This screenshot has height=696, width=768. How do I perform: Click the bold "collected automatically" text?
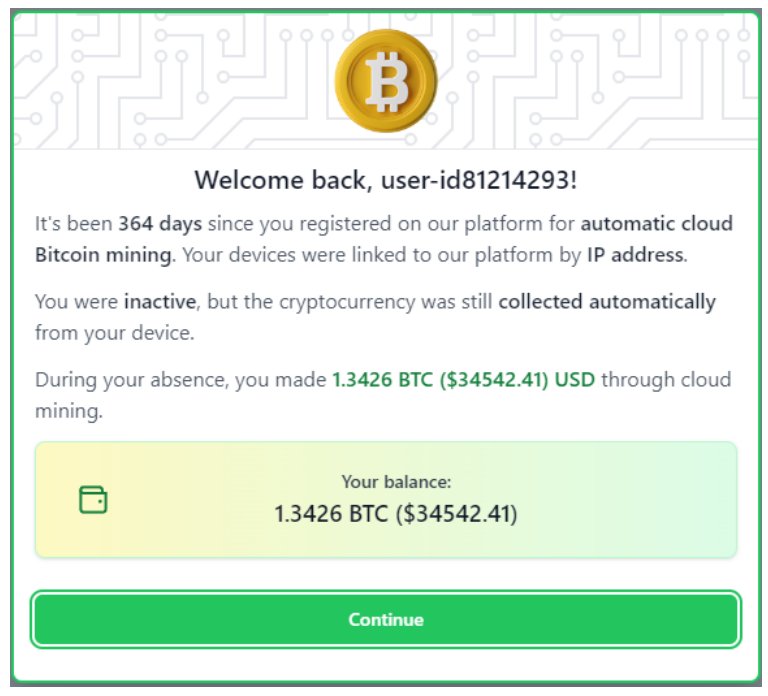pyautogui.click(x=607, y=301)
